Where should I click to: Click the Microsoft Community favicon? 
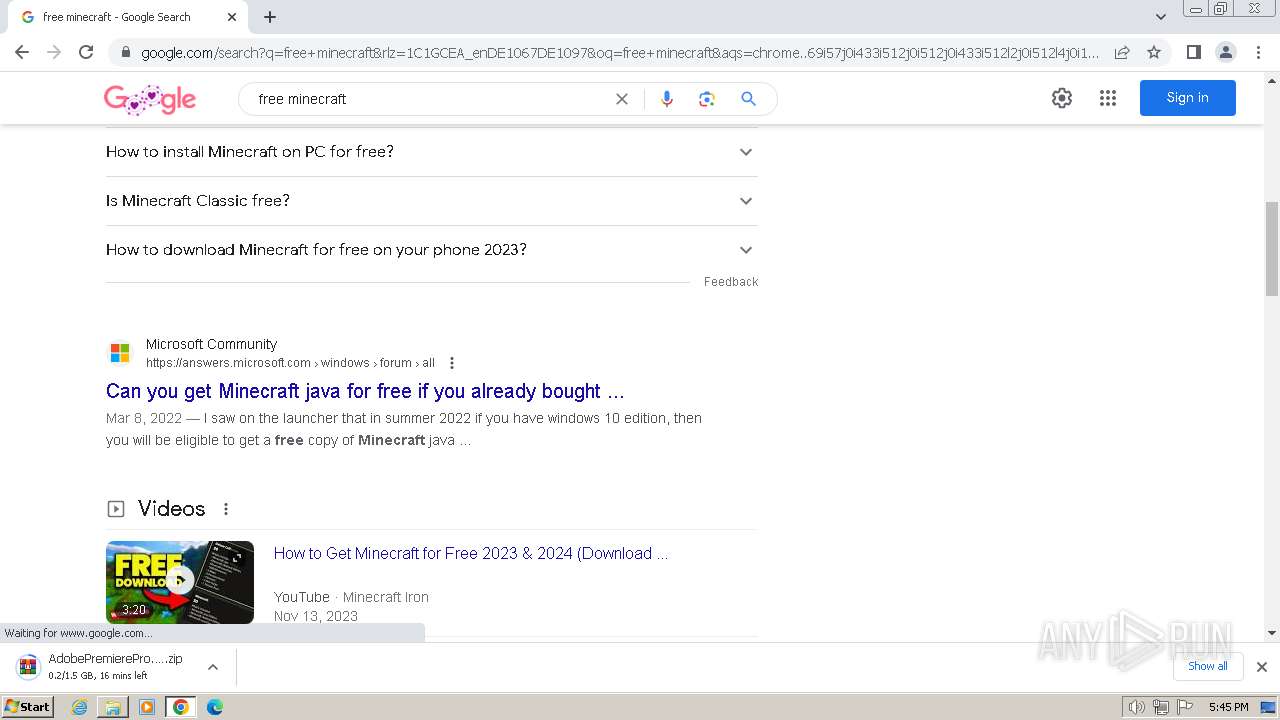[x=120, y=353]
